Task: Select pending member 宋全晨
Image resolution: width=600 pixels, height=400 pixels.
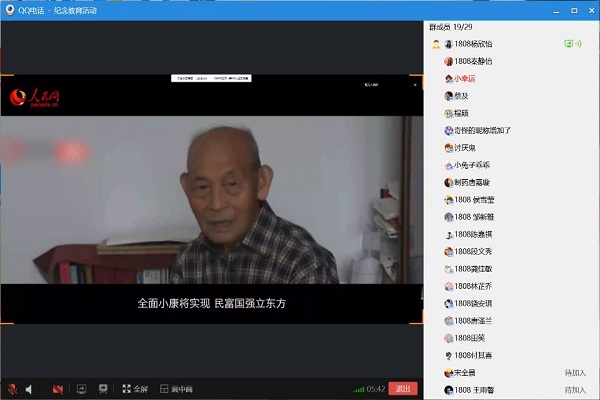Action: pyautogui.click(x=463, y=372)
